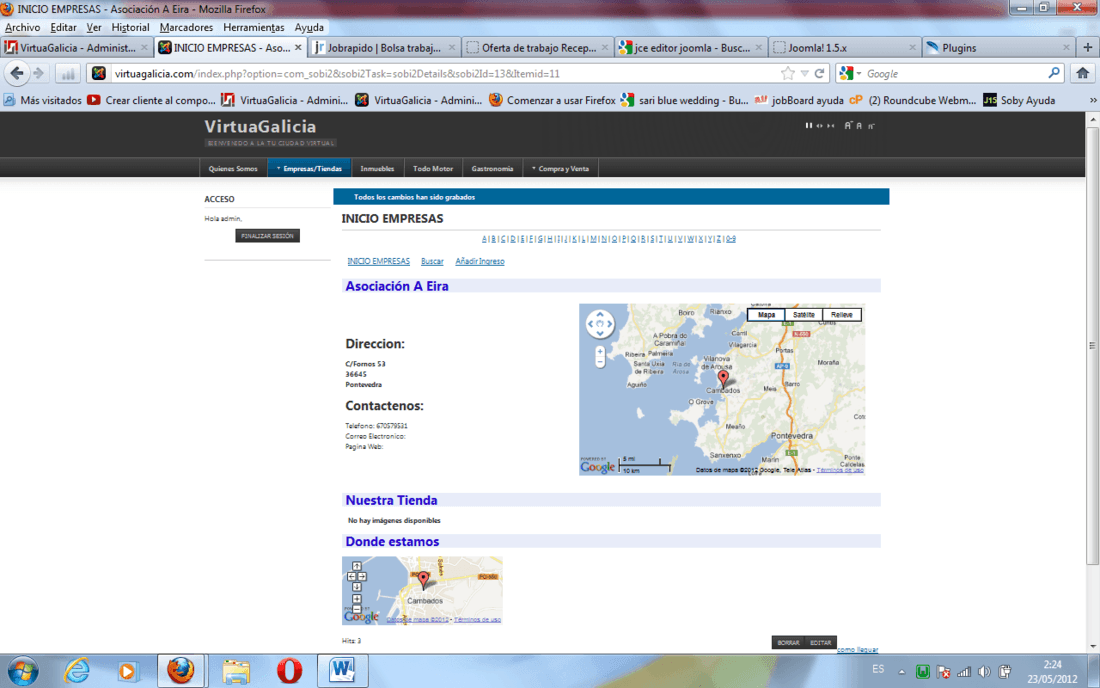The image size is (1100, 688).
Task: Zoom in on the small Cambados map
Action: tap(356, 599)
